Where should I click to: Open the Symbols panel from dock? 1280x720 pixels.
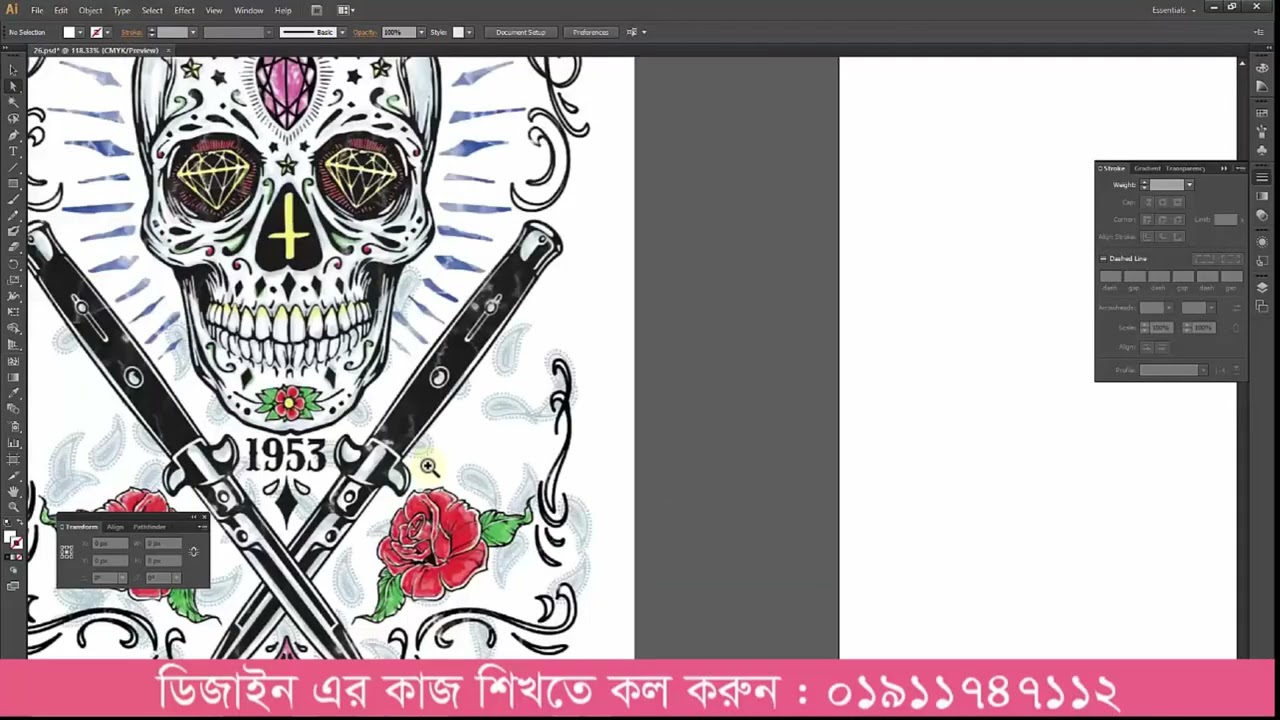tap(1262, 150)
